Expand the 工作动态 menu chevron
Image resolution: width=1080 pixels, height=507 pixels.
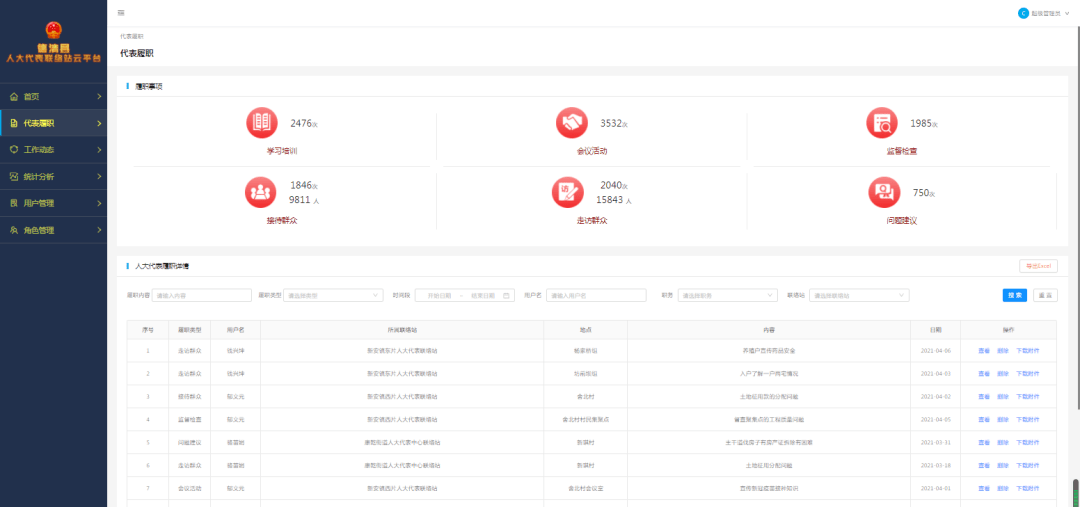99,149
